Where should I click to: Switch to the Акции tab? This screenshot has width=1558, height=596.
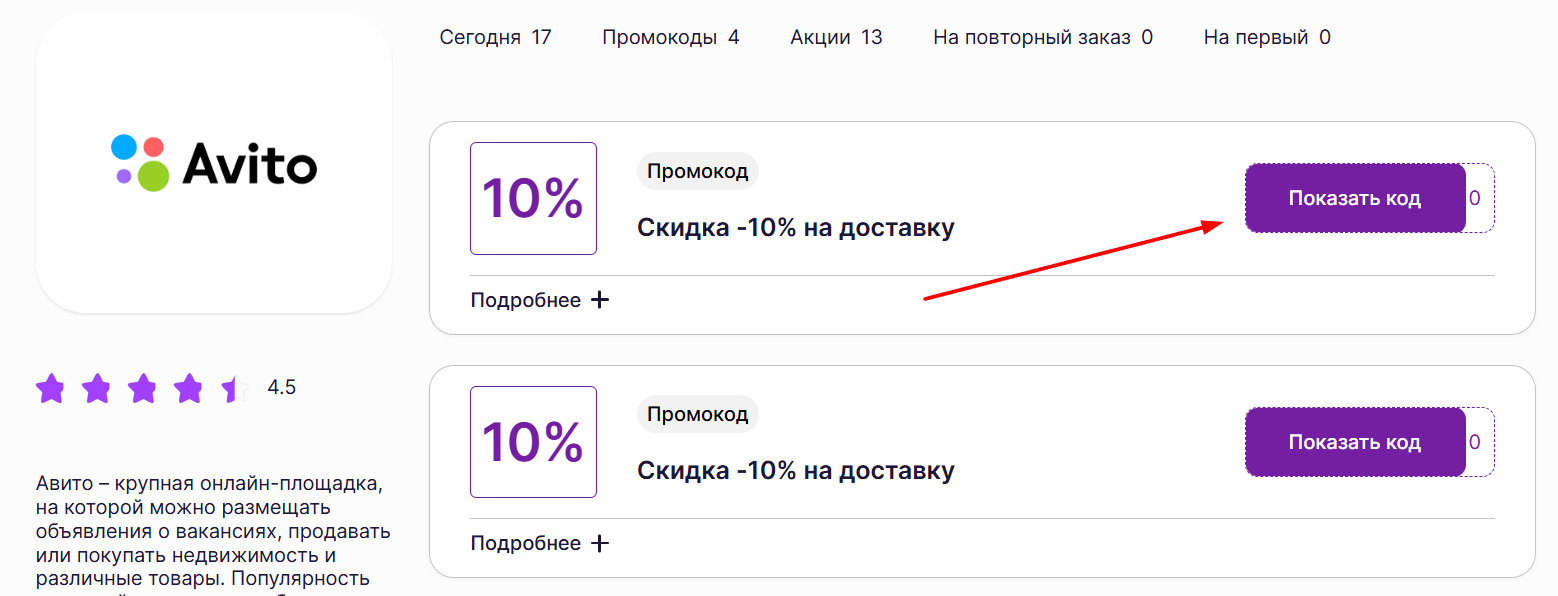click(x=836, y=36)
